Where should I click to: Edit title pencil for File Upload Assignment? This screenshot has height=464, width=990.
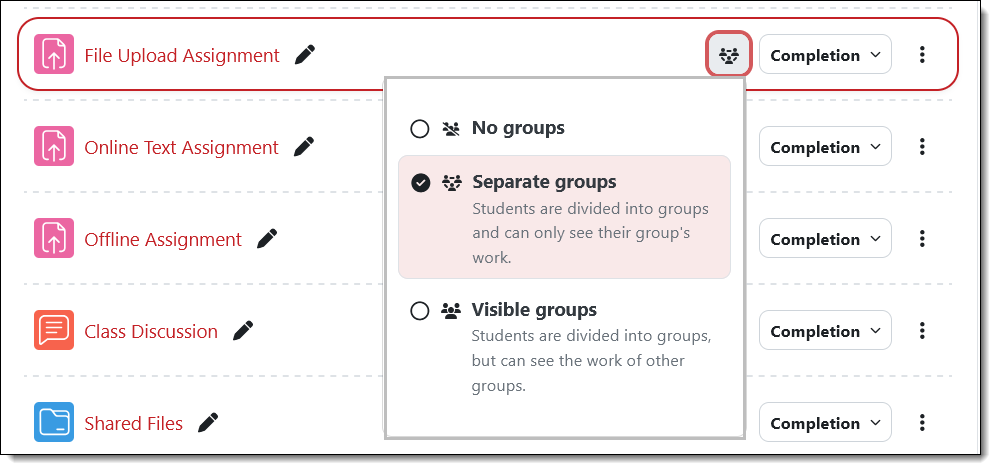point(305,56)
